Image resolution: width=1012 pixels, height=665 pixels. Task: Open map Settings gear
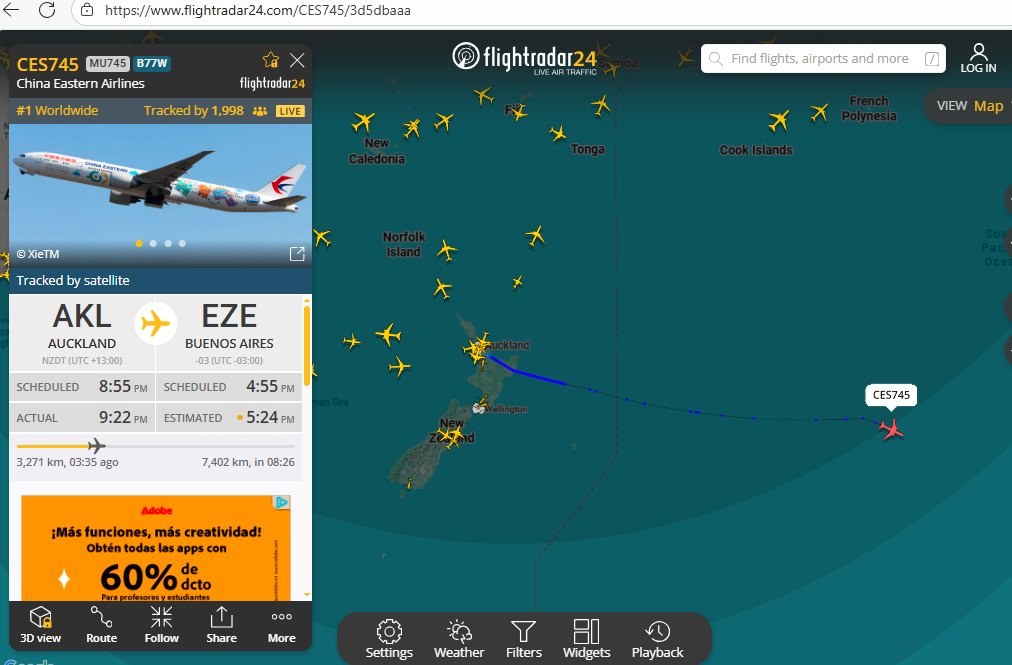pos(389,639)
